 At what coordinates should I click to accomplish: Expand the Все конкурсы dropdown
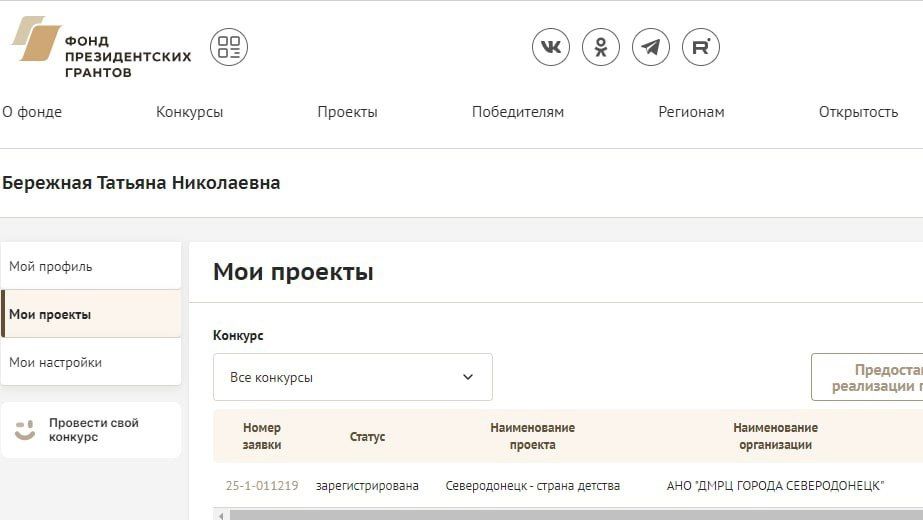point(353,377)
